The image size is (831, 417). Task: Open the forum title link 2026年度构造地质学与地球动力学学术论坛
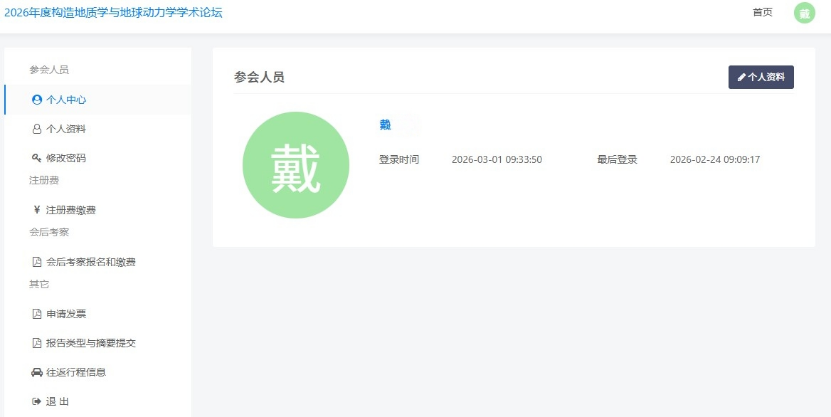click(x=113, y=13)
